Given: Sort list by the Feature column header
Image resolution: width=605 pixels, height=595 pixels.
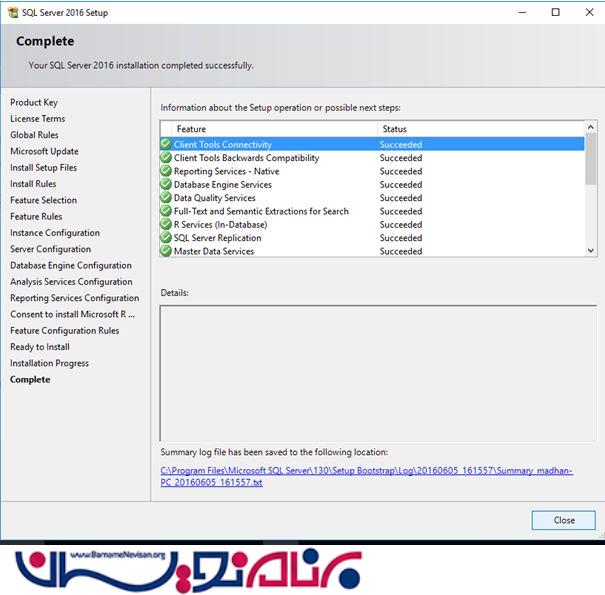Looking at the screenshot, I should [268, 129].
